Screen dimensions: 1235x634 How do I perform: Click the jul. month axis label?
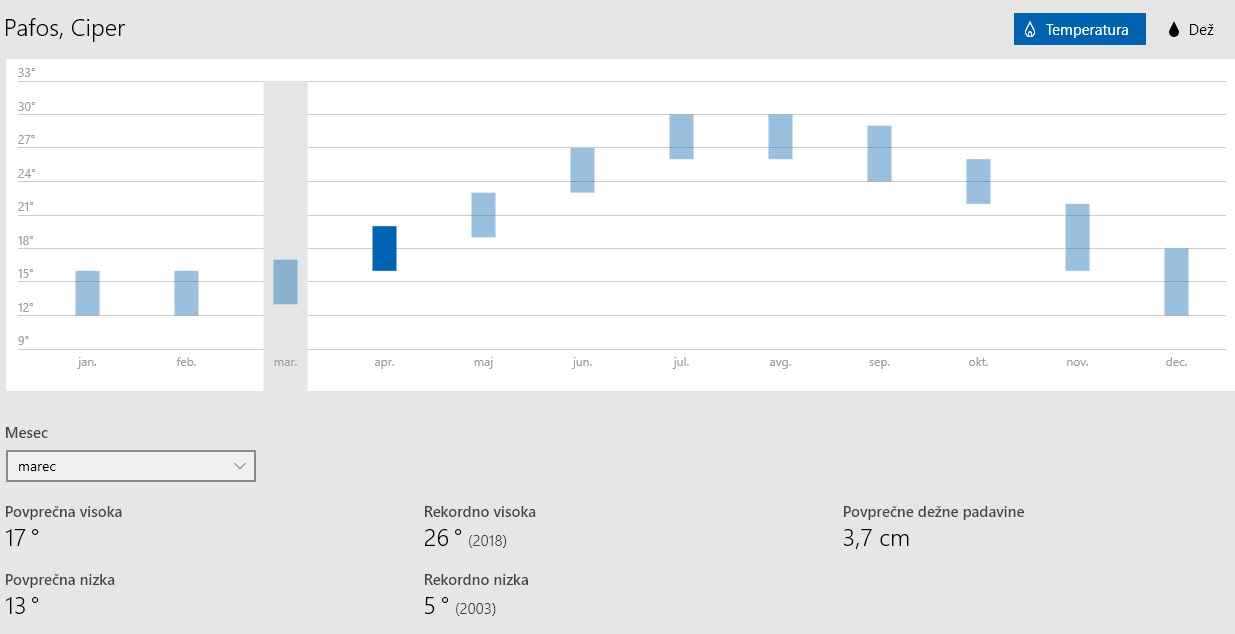pos(681,362)
